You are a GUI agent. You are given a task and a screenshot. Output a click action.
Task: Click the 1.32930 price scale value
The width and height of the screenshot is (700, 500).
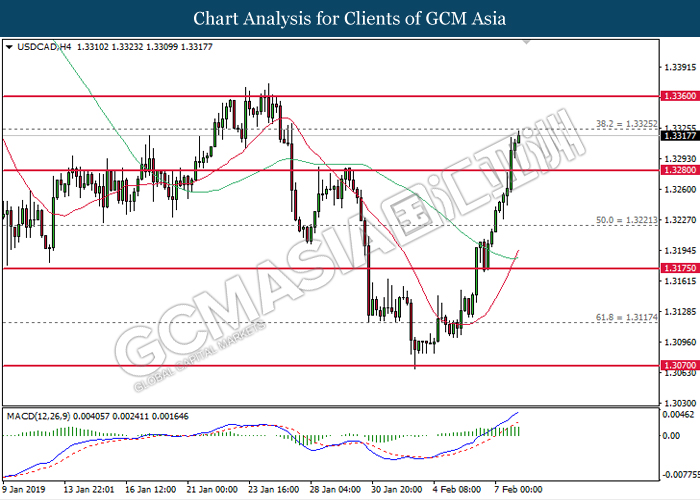tap(680, 159)
